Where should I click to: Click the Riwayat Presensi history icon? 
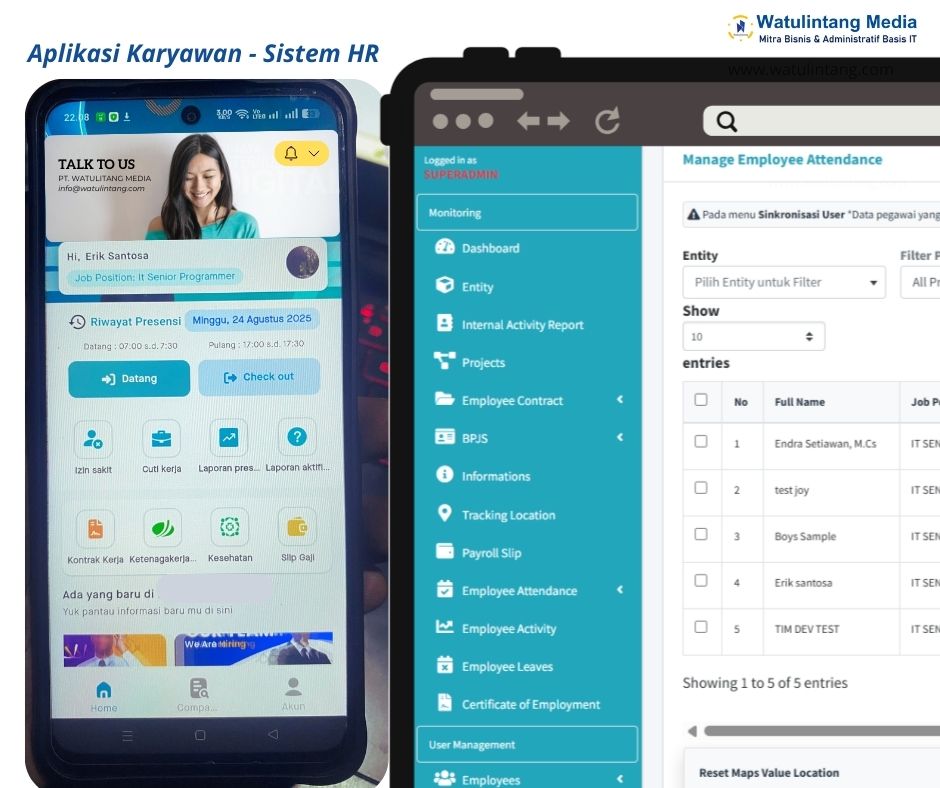pos(77,322)
